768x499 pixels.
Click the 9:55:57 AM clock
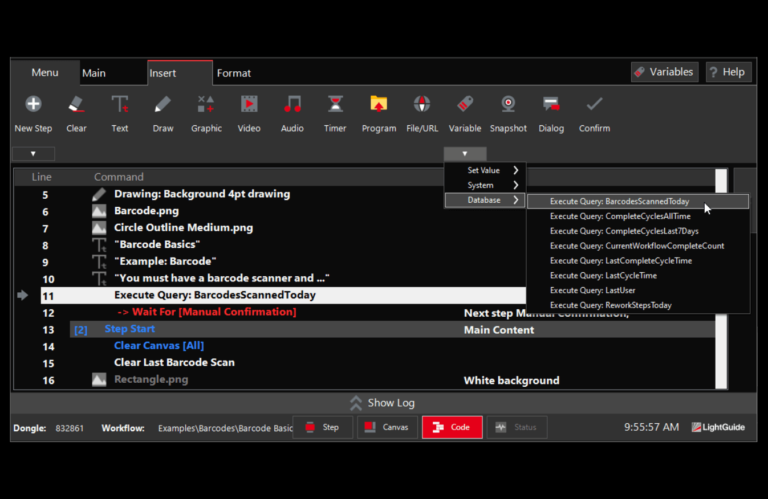pos(651,427)
